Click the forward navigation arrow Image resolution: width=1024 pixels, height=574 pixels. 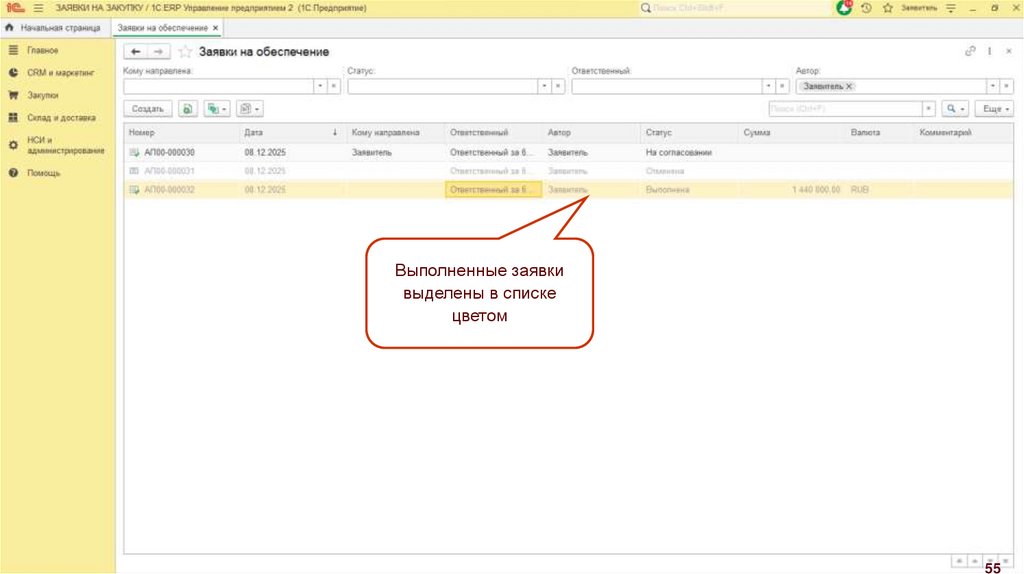point(158,52)
